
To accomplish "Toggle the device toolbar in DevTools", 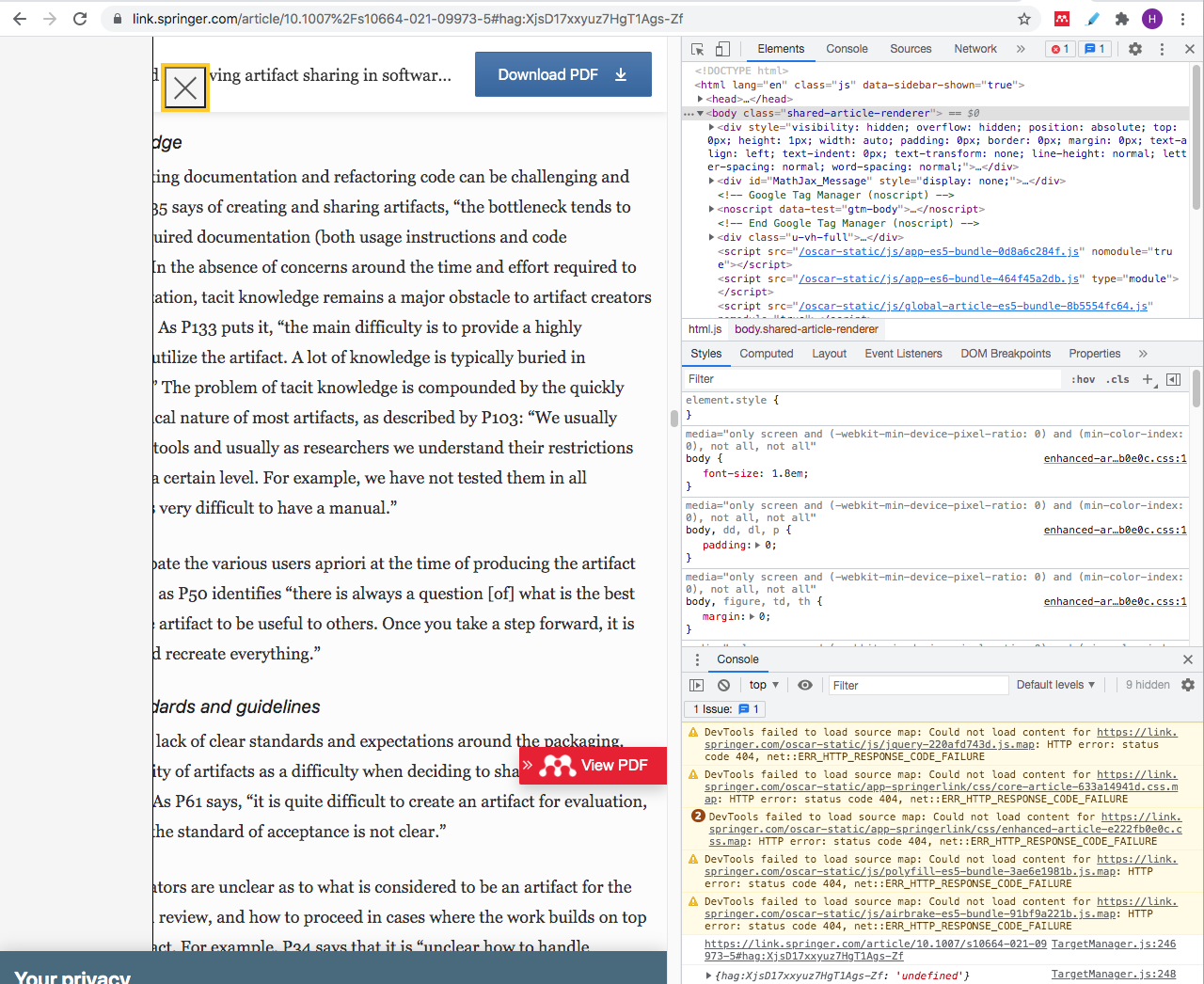I will [x=722, y=49].
